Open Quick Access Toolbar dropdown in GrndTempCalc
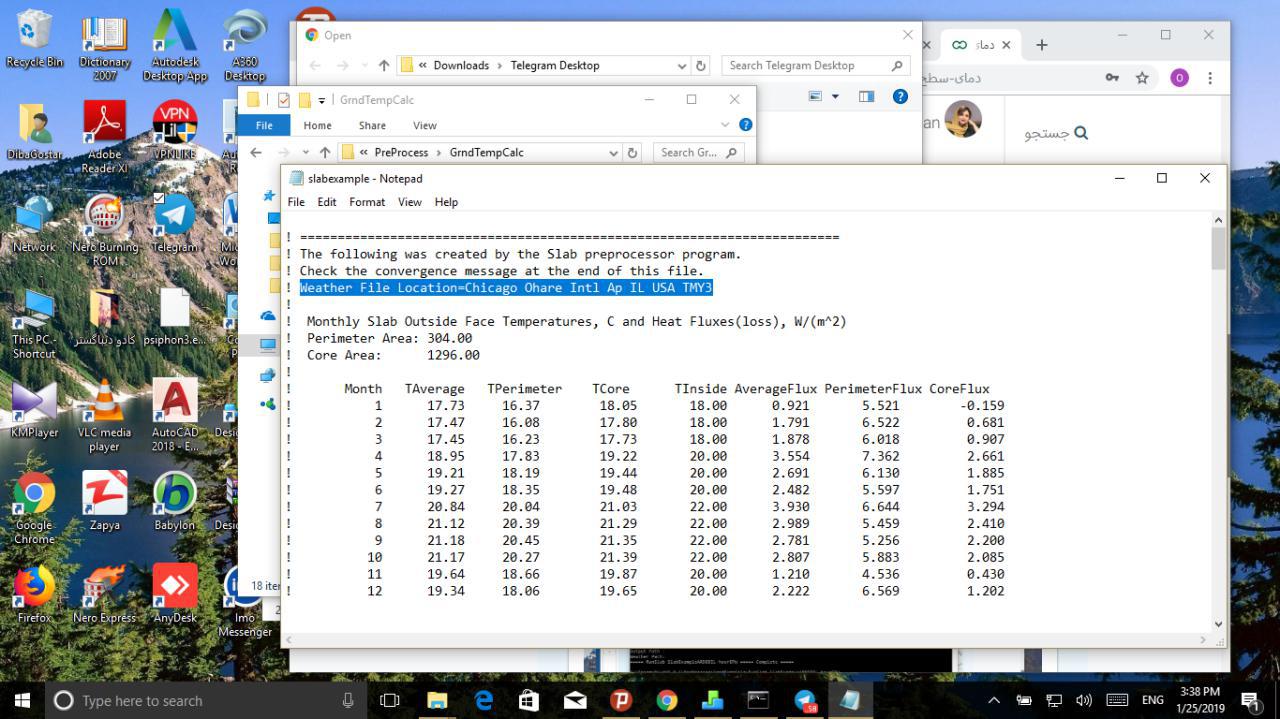 (322, 100)
